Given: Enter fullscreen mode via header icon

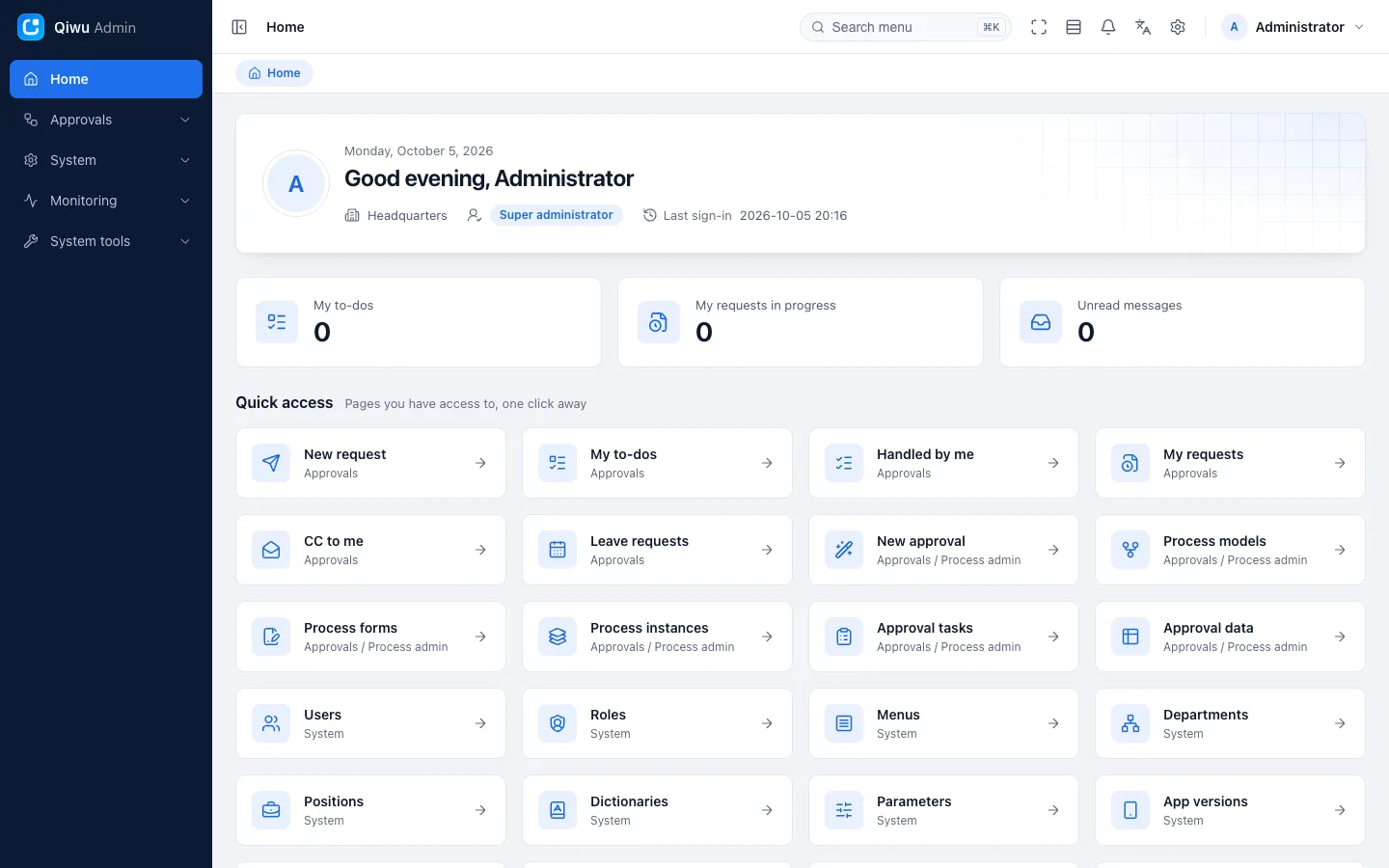Looking at the screenshot, I should coord(1039,27).
